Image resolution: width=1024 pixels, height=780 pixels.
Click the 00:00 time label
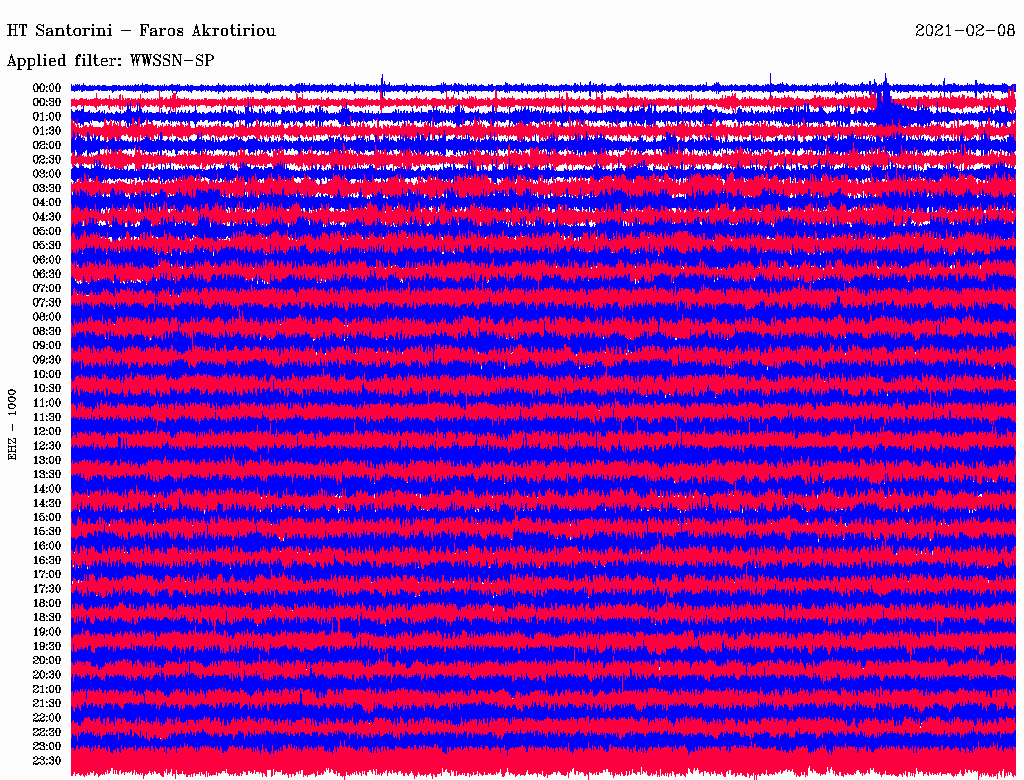coord(47,88)
